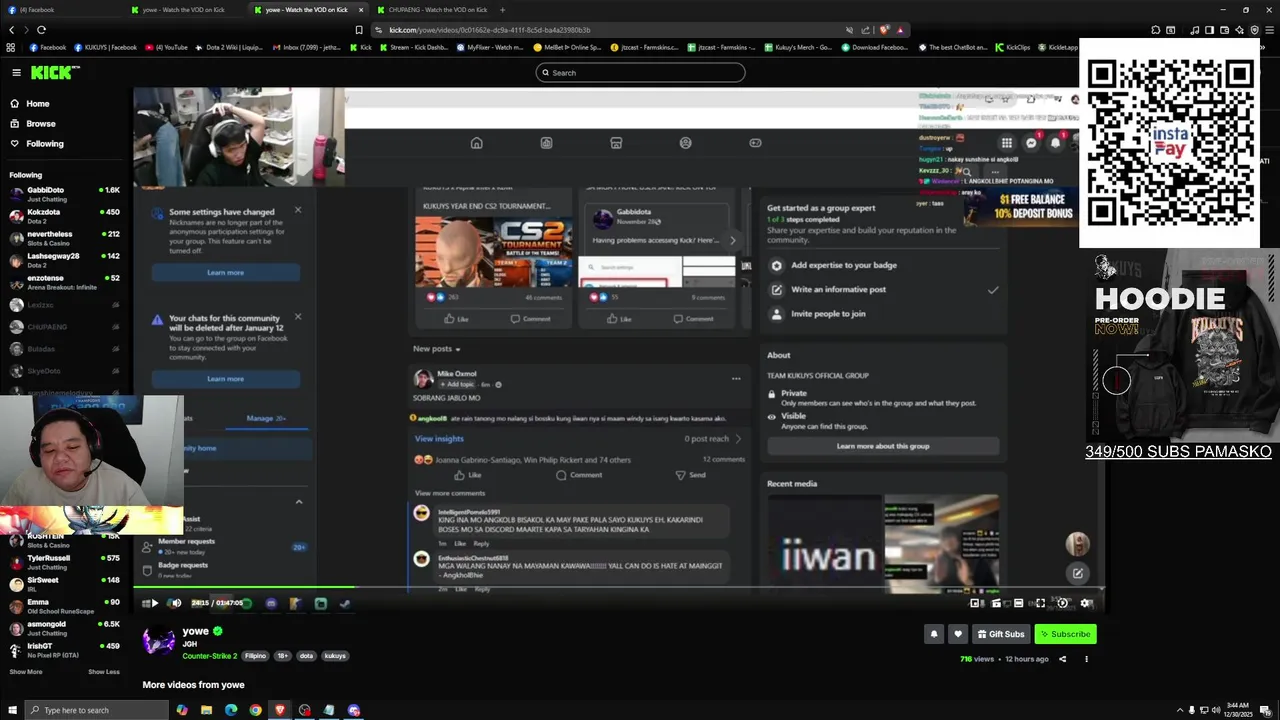Screen dimensions: 1280x720
Task: Open Lashsegway28 channel in sidebar
Action: coord(65,259)
